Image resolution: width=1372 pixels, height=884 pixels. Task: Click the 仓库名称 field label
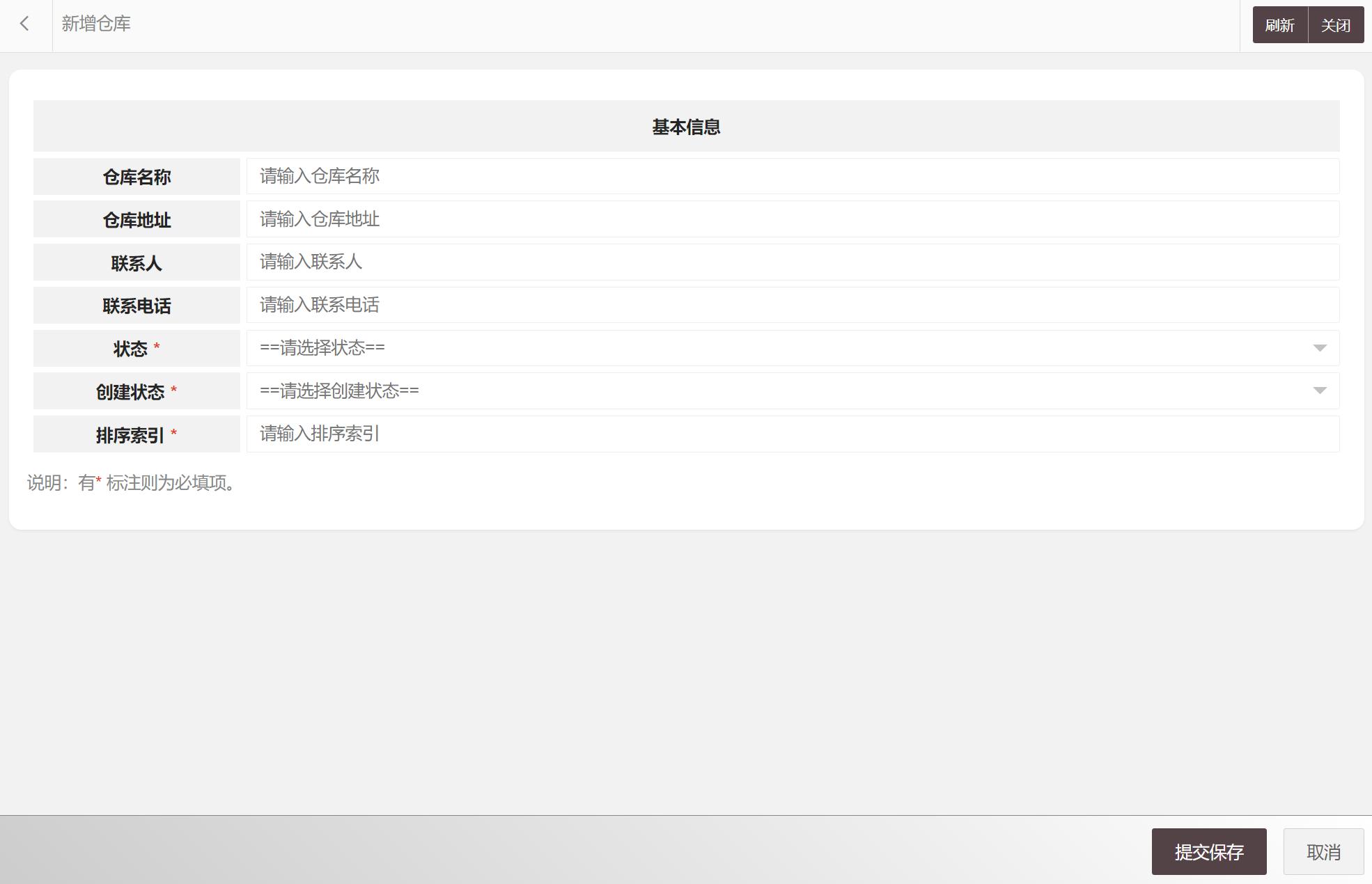136,176
